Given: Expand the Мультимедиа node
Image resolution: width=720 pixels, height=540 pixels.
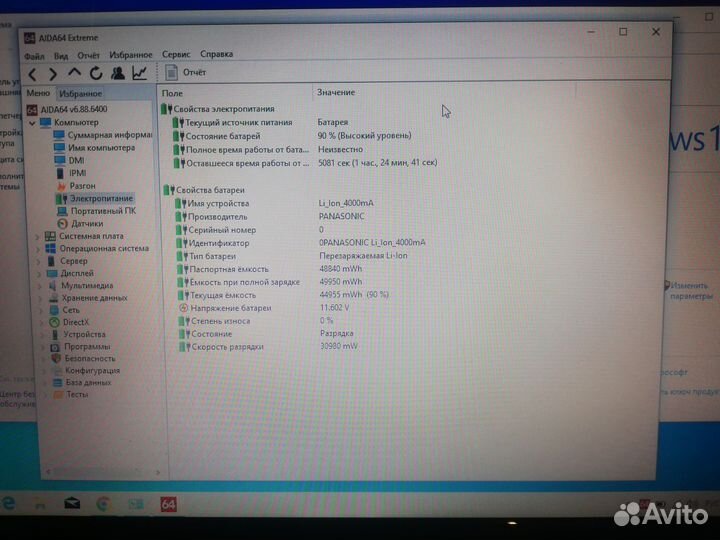Looking at the screenshot, I should click(39, 286).
